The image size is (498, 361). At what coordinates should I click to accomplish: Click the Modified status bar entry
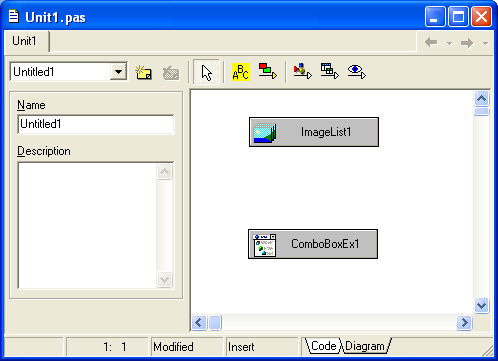tap(173, 347)
